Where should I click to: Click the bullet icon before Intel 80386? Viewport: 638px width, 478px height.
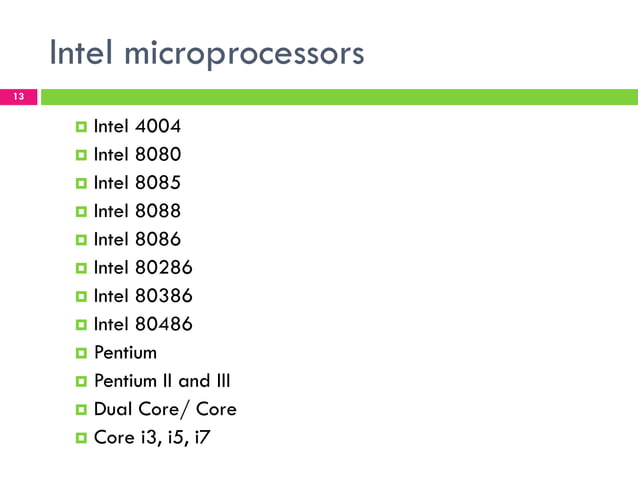pos(81,297)
